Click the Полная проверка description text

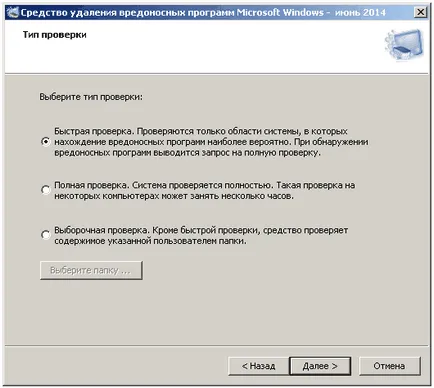click(x=204, y=190)
